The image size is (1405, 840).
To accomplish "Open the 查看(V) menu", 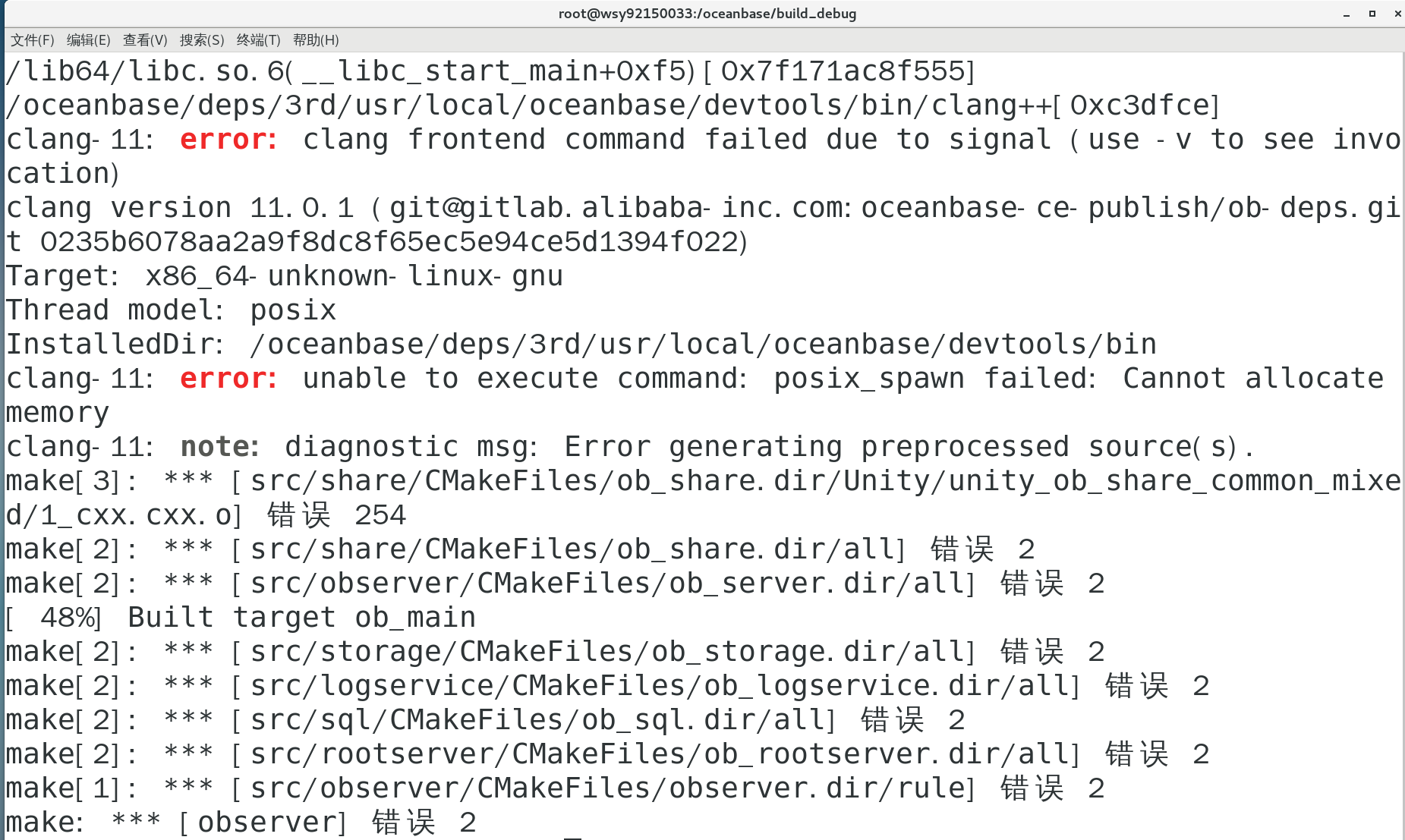I will point(145,40).
